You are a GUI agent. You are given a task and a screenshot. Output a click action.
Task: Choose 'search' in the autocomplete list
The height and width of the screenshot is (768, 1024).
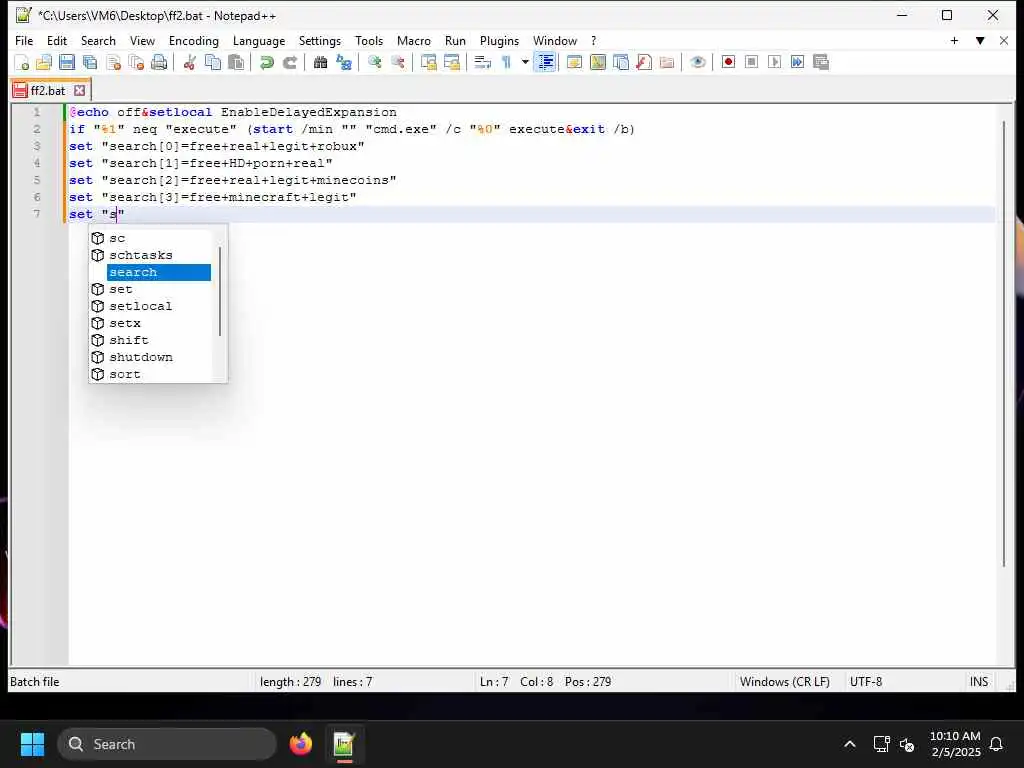pyautogui.click(x=158, y=272)
